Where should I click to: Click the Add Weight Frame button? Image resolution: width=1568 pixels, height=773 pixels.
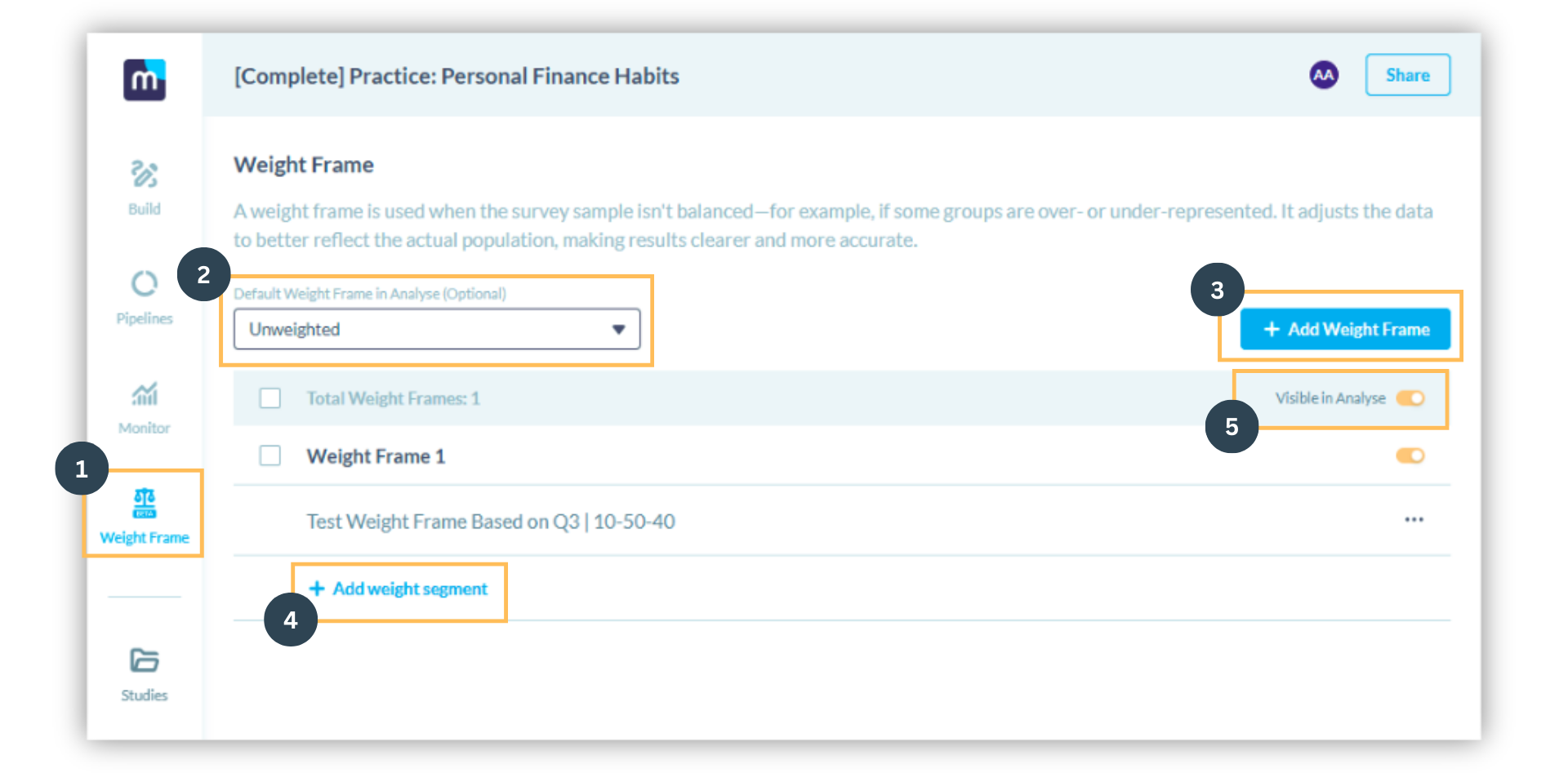click(x=1345, y=329)
